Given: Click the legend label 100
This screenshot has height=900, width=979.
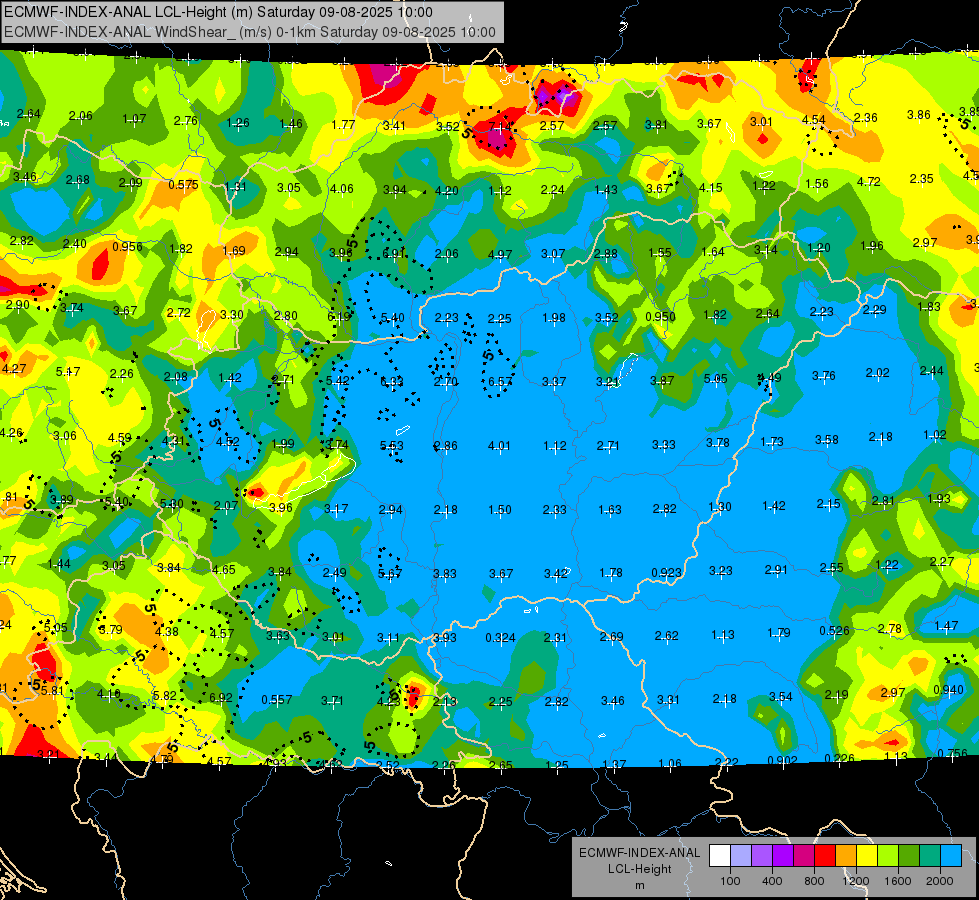Looking at the screenshot, I should pos(730,881).
